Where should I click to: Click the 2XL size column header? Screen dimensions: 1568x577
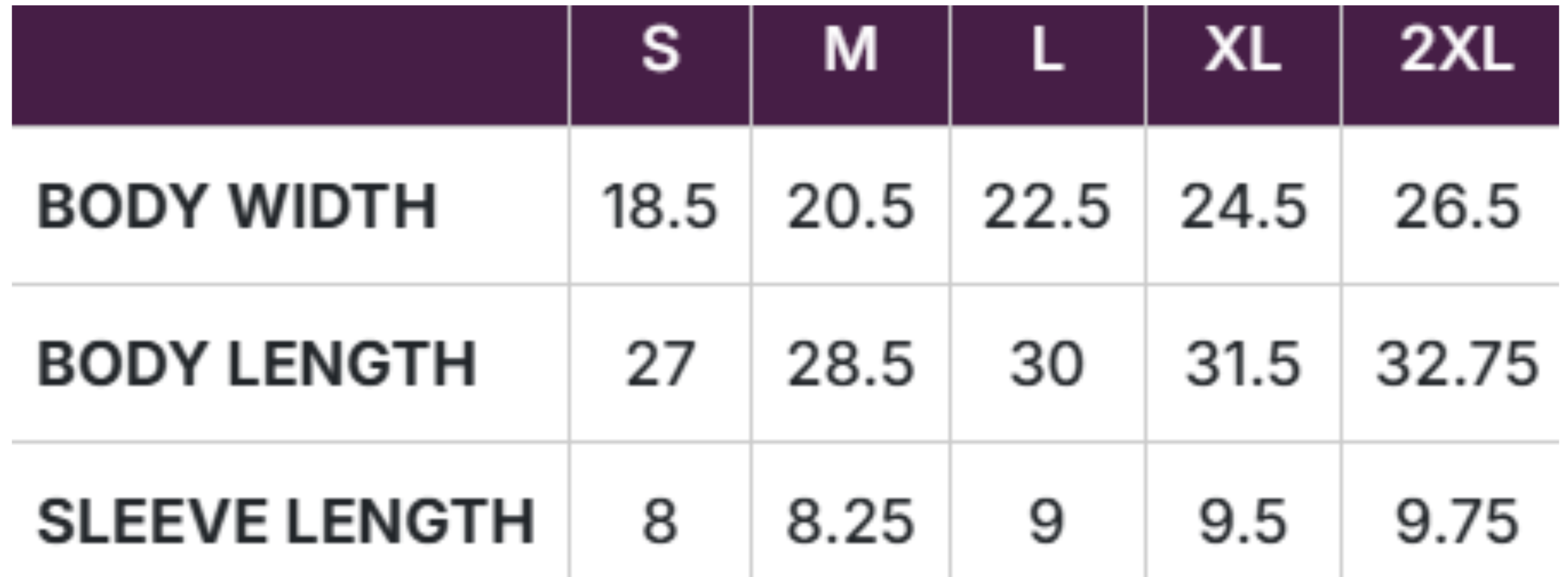tap(1456, 51)
